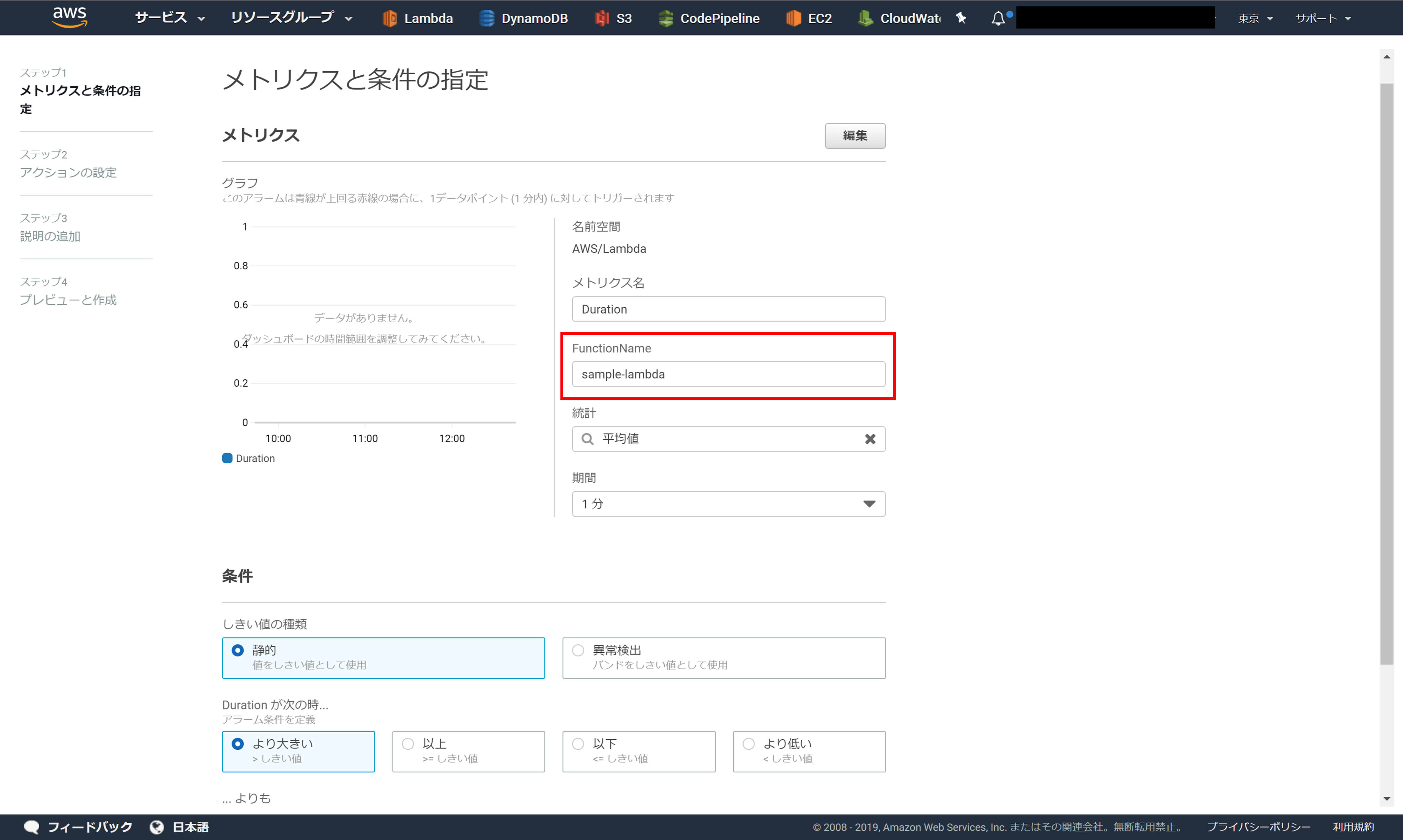Screen dimensions: 1403x840
Task: Open the notifications bell icon
Action: (998, 18)
